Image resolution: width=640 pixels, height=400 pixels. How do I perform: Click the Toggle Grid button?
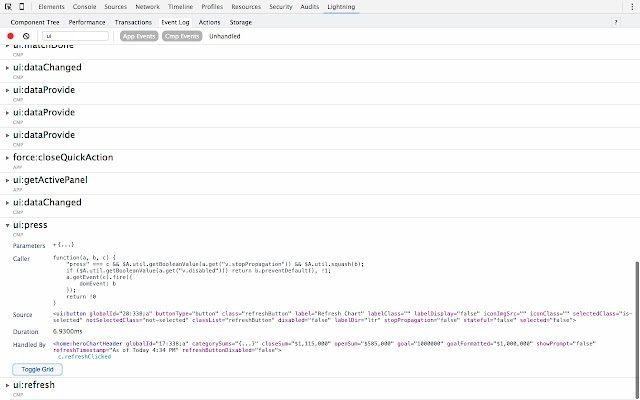tap(37, 369)
